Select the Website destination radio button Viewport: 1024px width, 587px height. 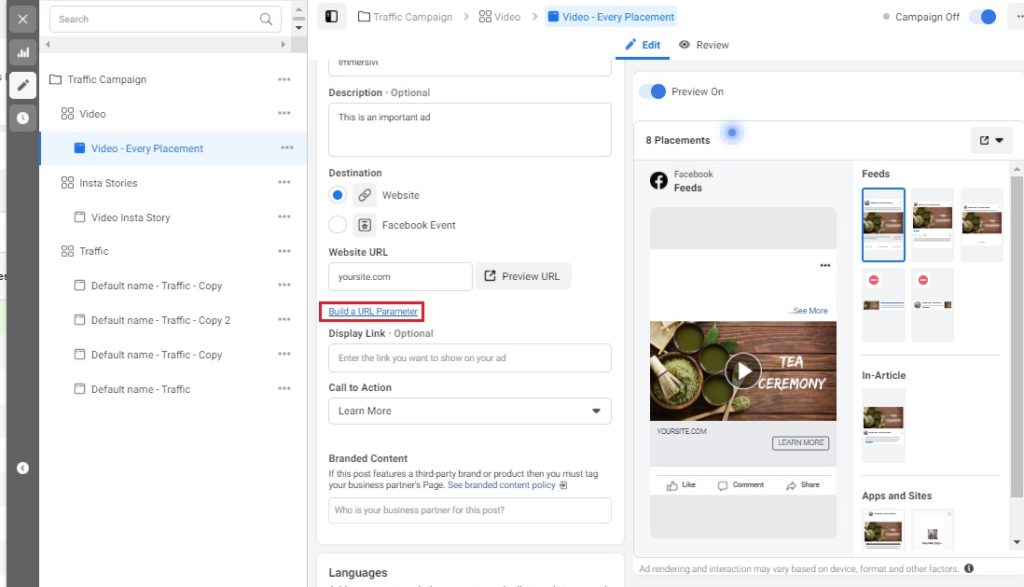(x=335, y=194)
